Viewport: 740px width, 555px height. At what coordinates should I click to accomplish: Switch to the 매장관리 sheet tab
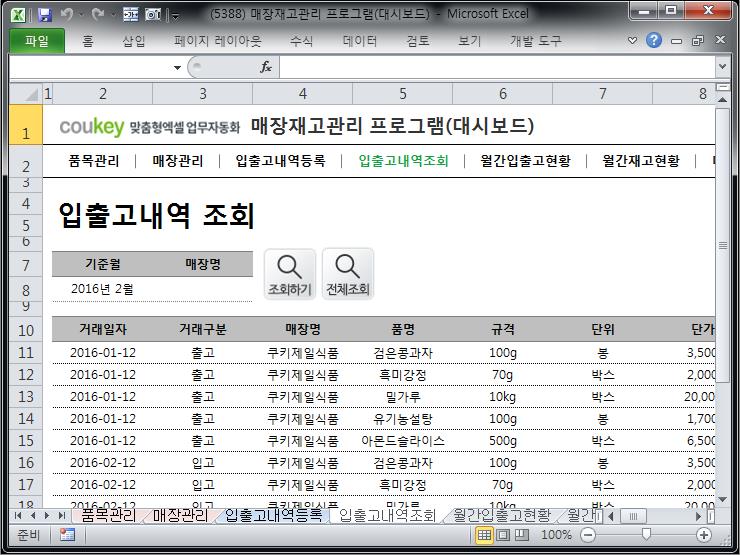pyautogui.click(x=181, y=515)
